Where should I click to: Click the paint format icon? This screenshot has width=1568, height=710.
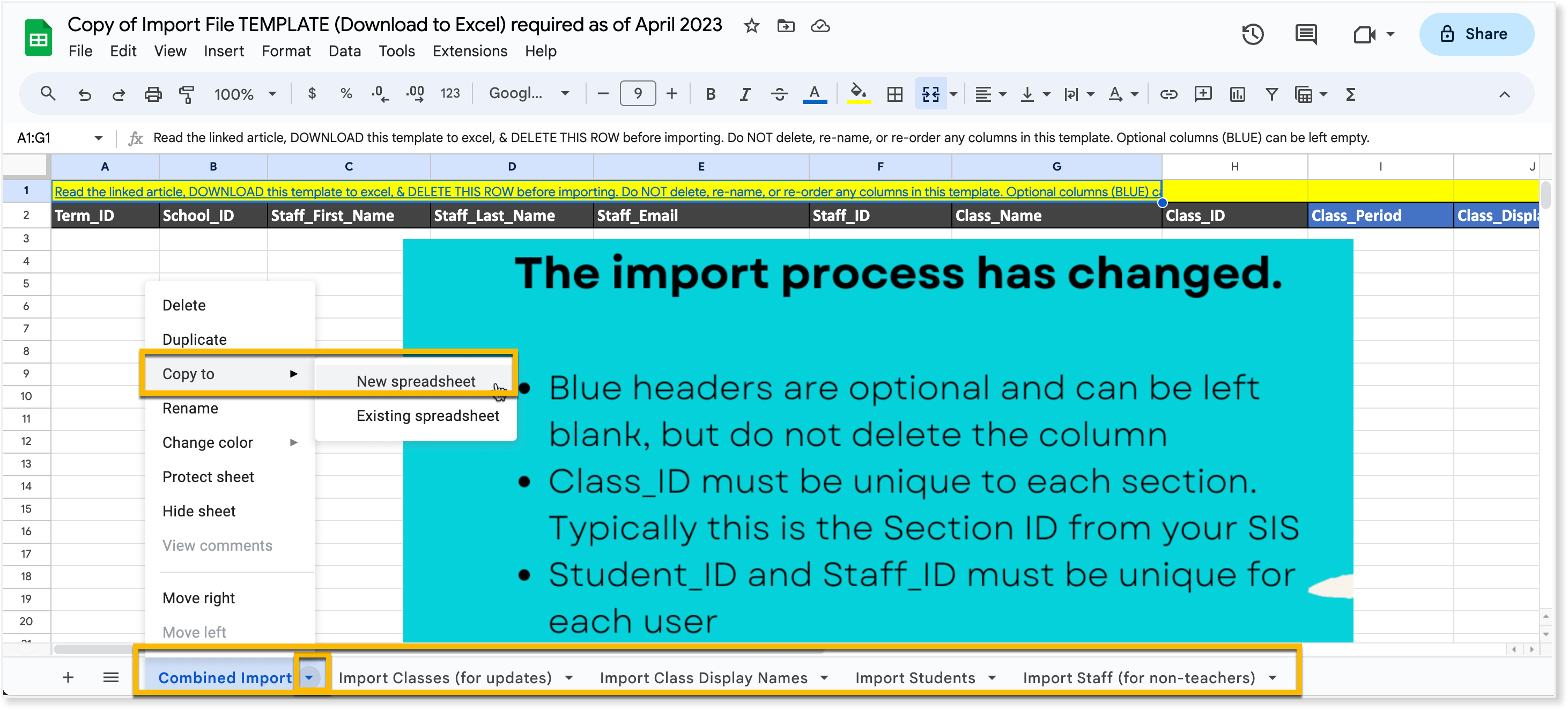[186, 94]
